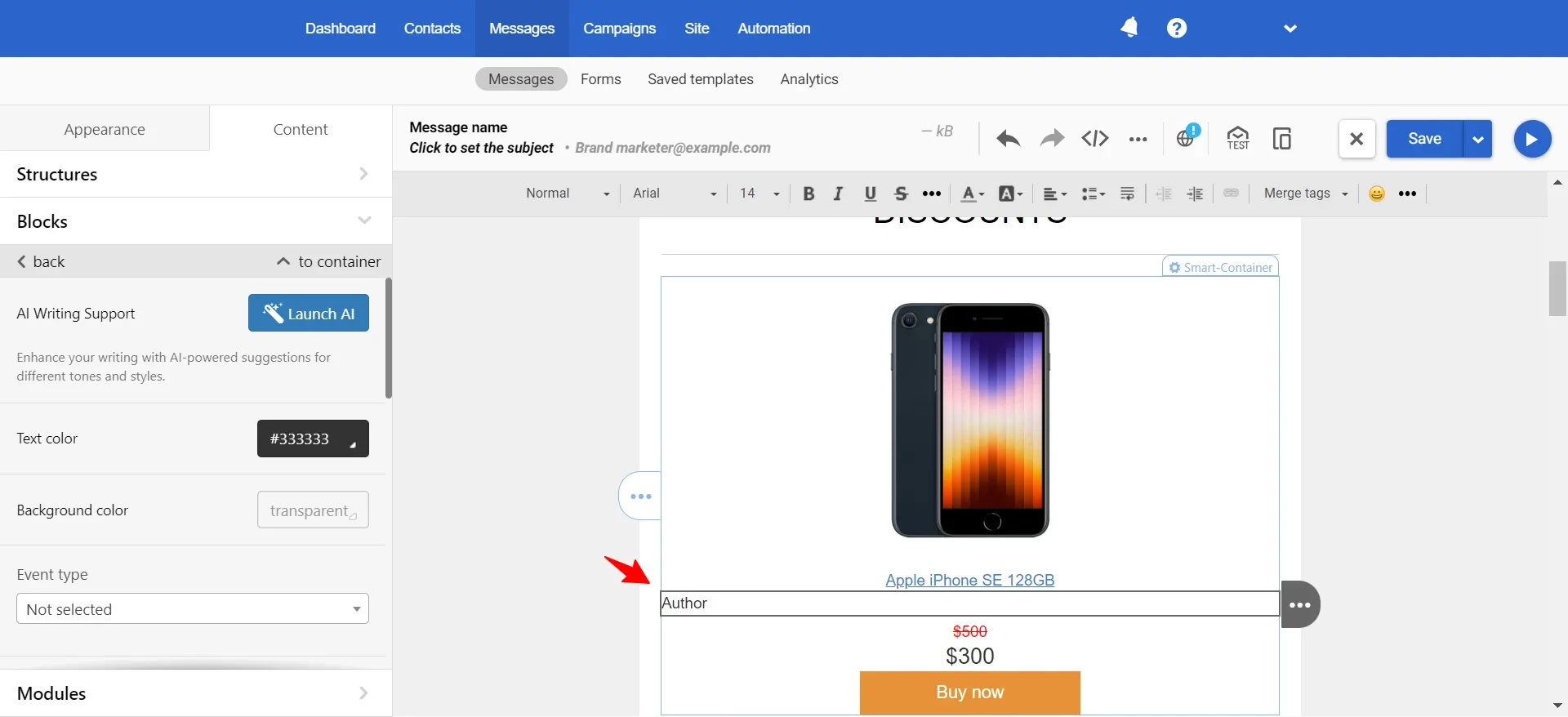Screen dimensions: 1568x717
Task: Switch to the Analytics subtab
Action: pyautogui.click(x=809, y=79)
